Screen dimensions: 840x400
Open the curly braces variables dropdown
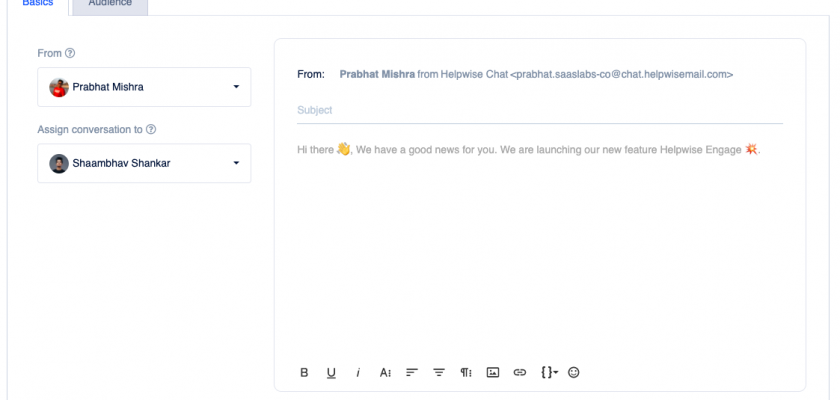(x=548, y=372)
